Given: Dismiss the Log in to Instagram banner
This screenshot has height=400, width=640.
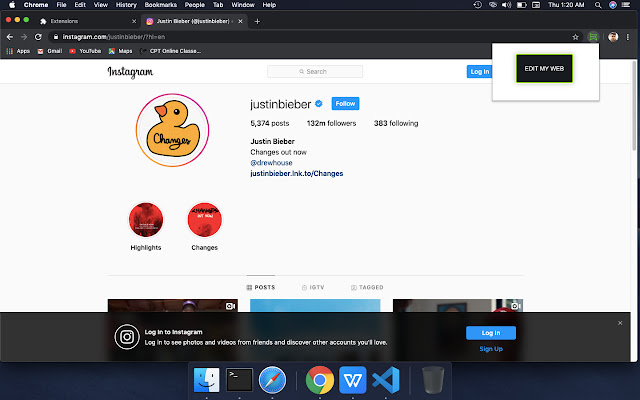Looking at the screenshot, I should click(620, 323).
